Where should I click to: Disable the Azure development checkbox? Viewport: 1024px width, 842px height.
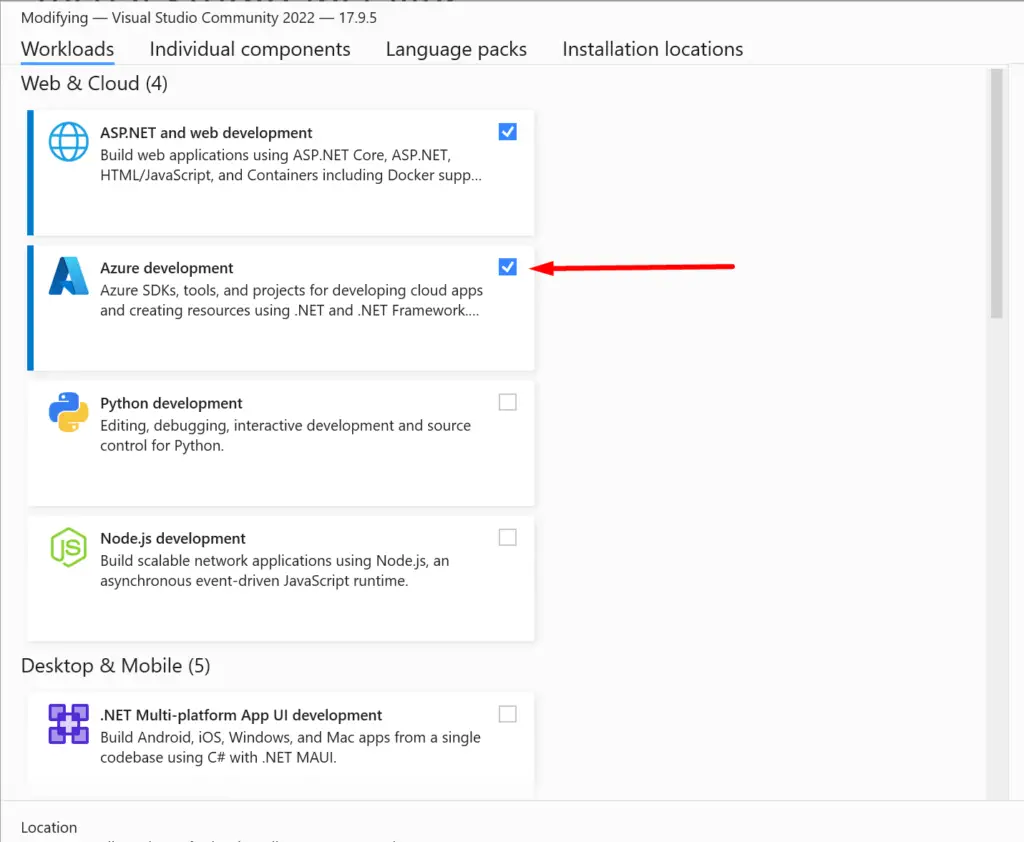pos(507,266)
